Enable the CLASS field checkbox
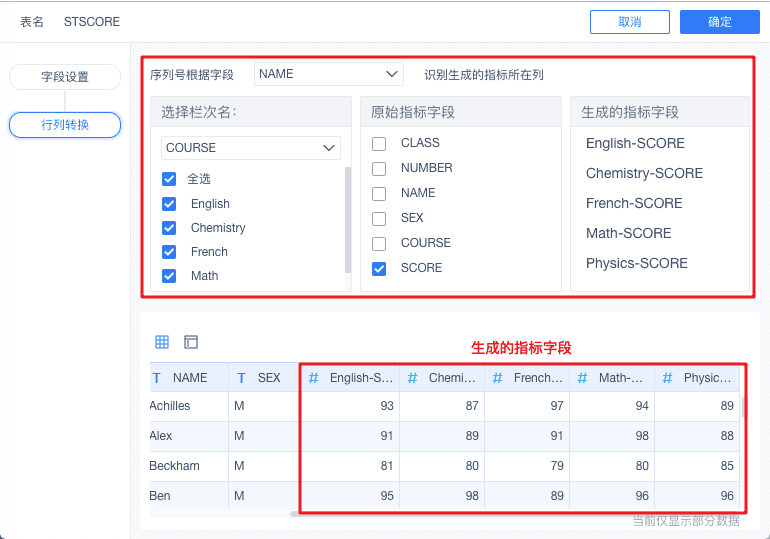Image resolution: width=770 pixels, height=539 pixels. [379, 143]
